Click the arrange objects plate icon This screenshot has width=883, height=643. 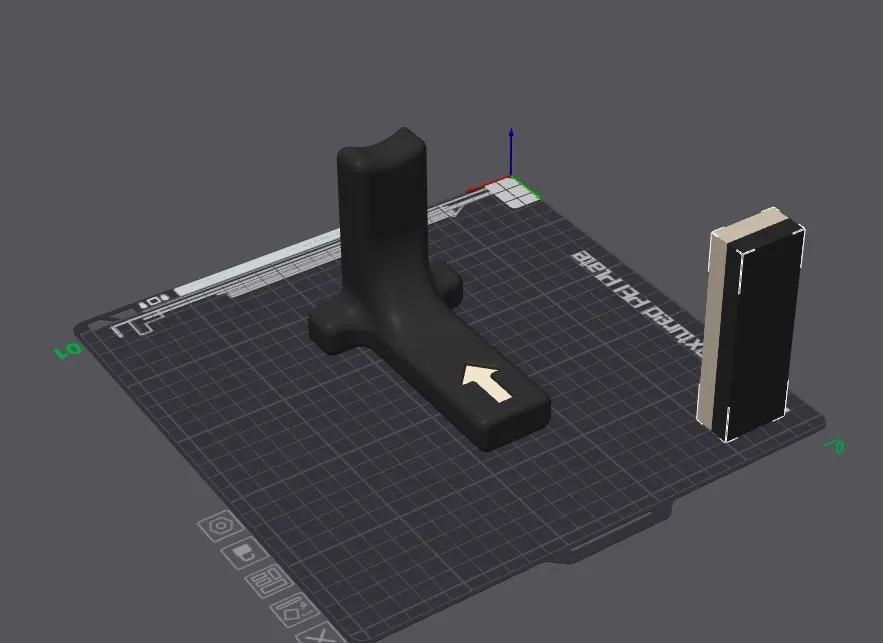[x=269, y=581]
